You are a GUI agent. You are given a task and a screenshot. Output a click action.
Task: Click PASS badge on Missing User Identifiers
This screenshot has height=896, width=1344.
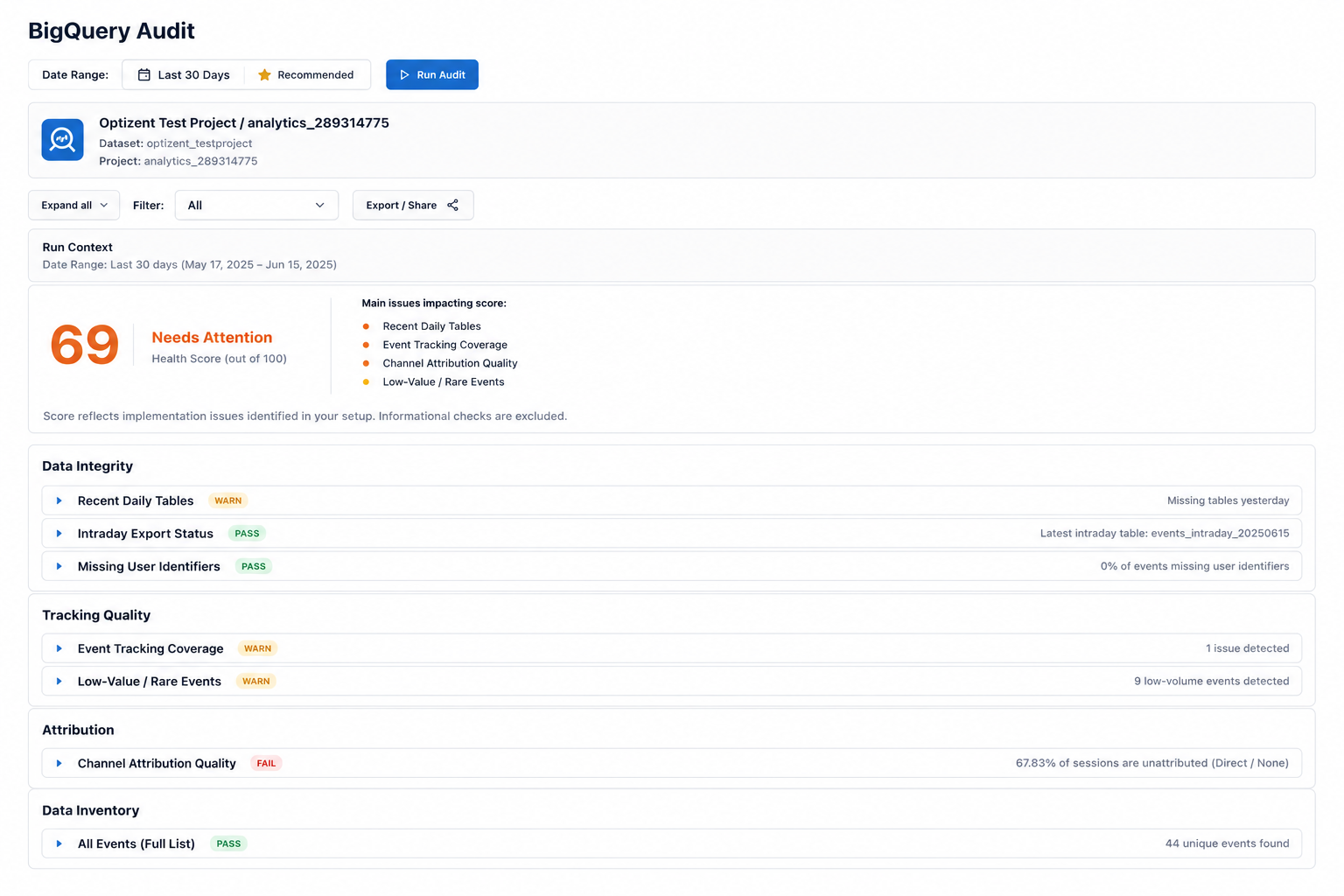254,566
